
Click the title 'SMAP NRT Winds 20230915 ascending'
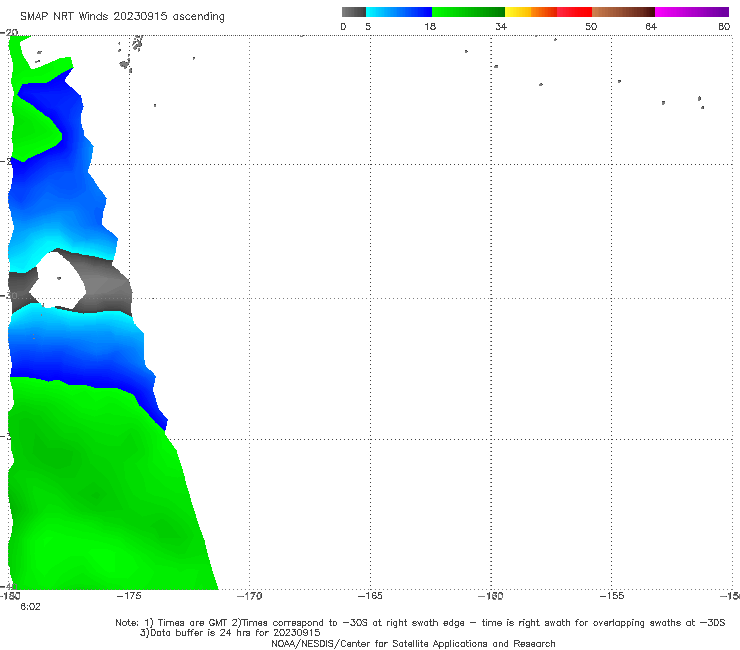122,16
